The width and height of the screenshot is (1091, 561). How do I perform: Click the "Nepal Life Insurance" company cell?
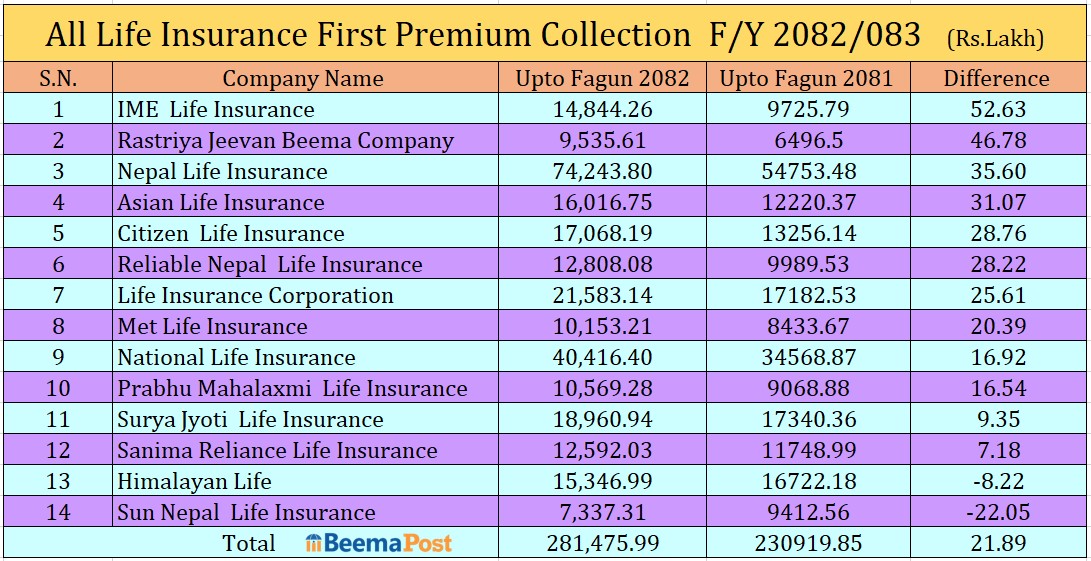coord(222,172)
